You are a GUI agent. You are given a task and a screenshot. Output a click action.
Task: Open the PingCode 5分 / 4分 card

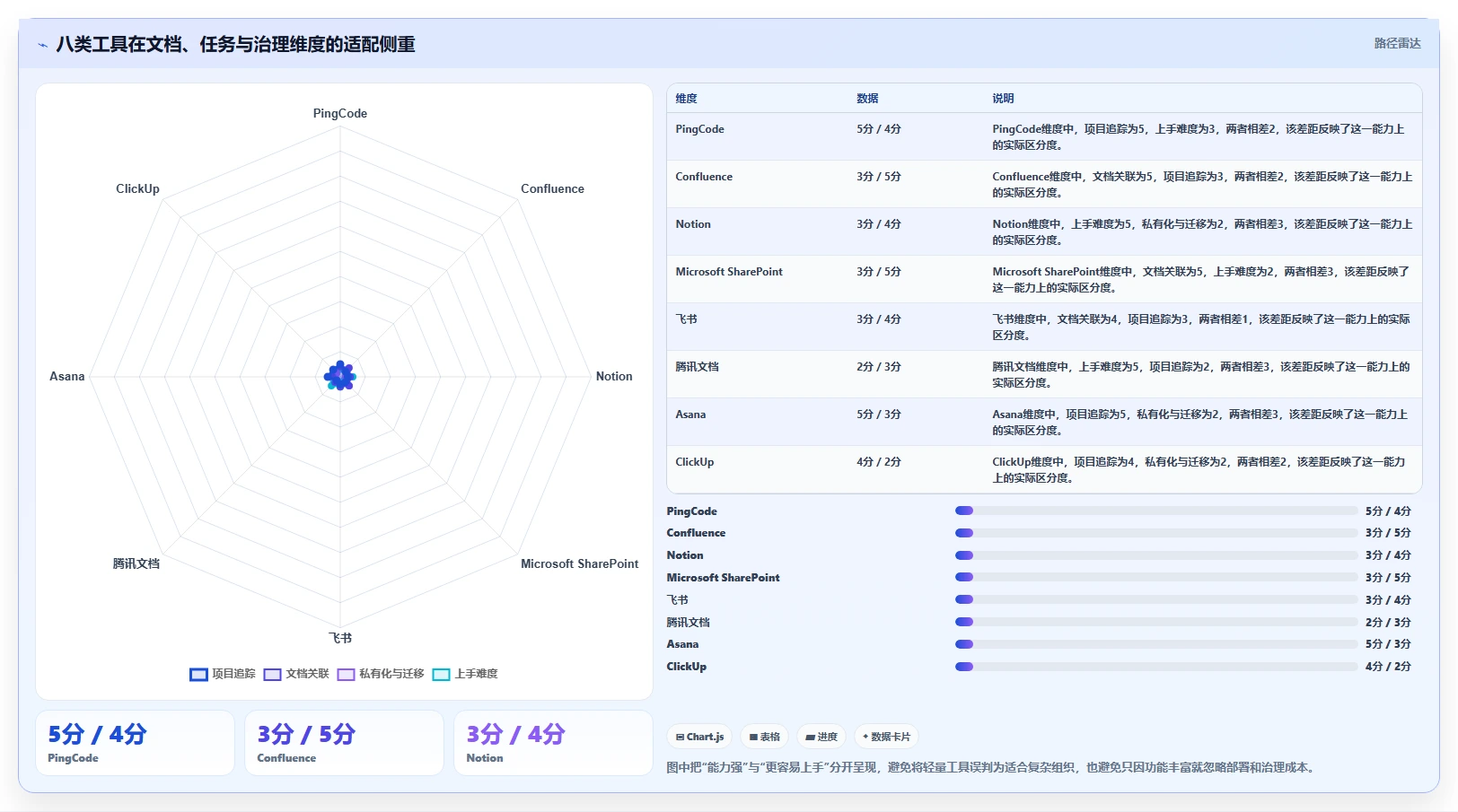(x=135, y=743)
